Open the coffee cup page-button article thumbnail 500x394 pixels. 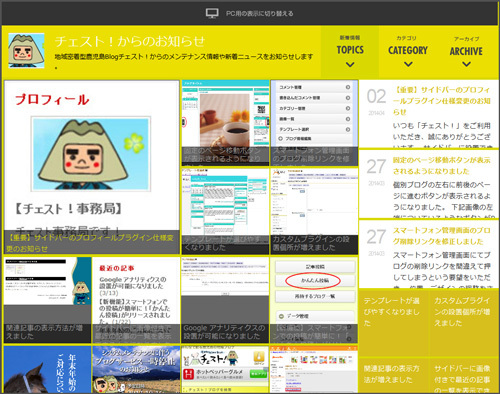(225, 123)
